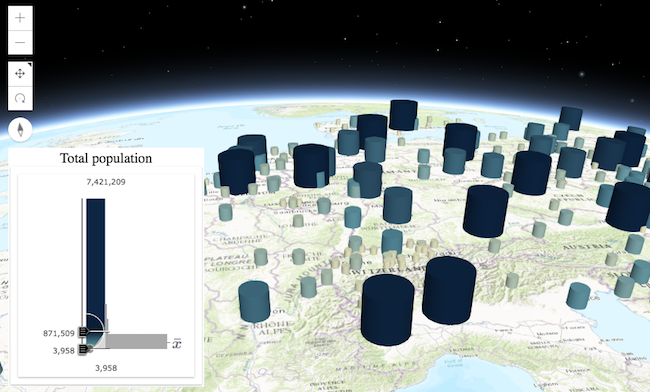
Task: Select the topmost dark cylinder near horizon
Action: pyautogui.click(x=403, y=115)
